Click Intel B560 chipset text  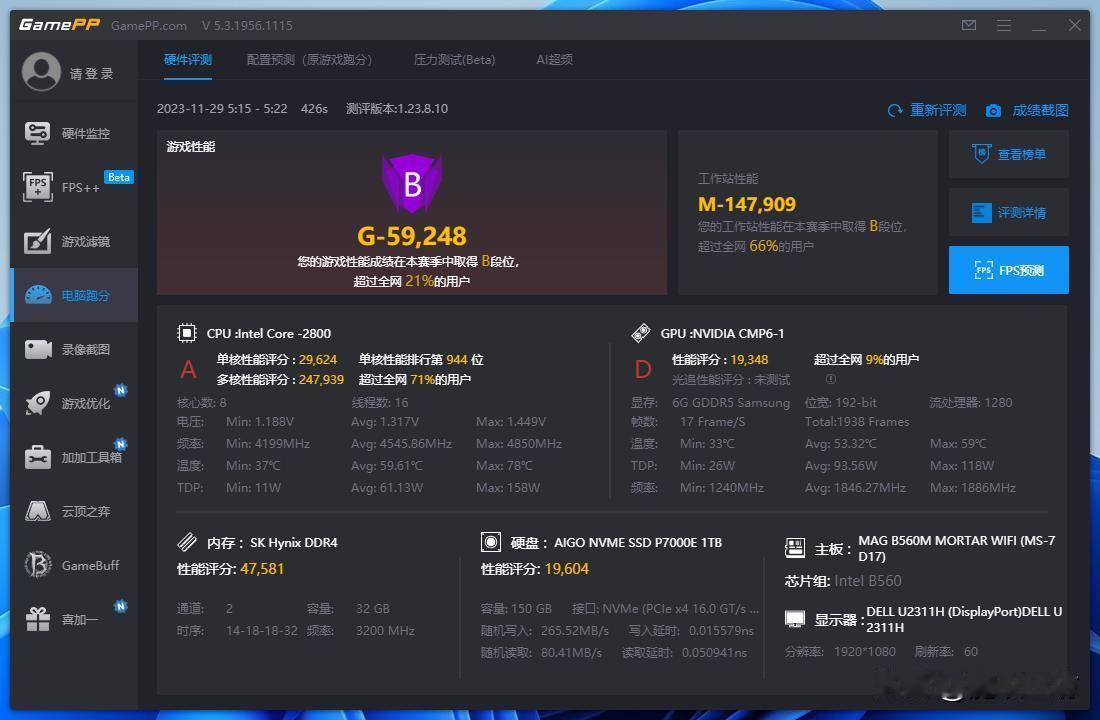tap(868, 581)
